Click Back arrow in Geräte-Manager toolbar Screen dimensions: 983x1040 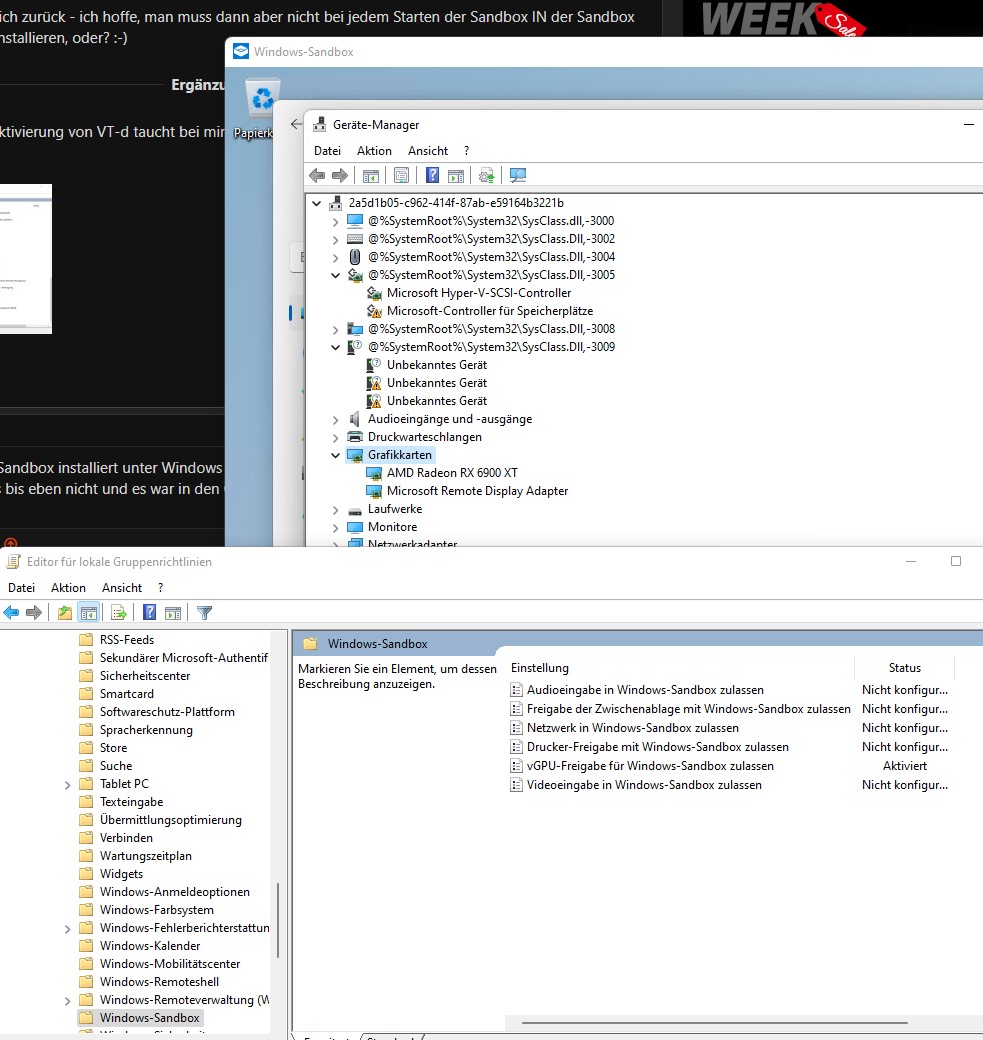pyautogui.click(x=317, y=176)
